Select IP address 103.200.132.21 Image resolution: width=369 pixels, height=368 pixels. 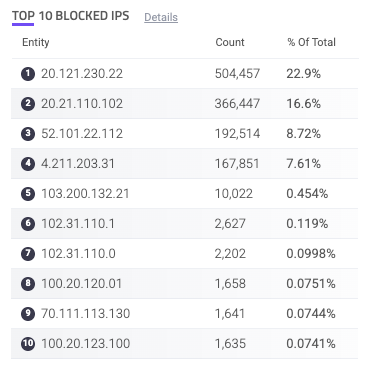coord(85,194)
